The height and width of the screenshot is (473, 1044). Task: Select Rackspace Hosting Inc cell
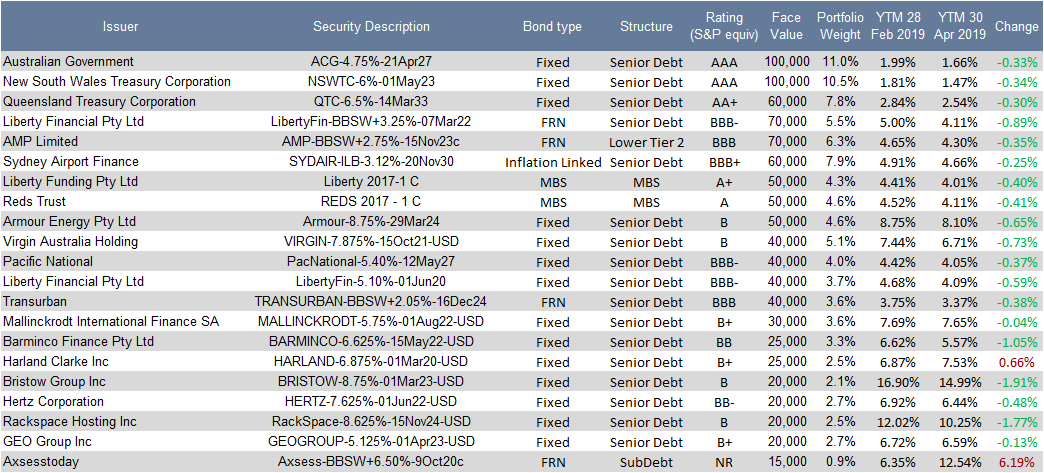(x=70, y=422)
